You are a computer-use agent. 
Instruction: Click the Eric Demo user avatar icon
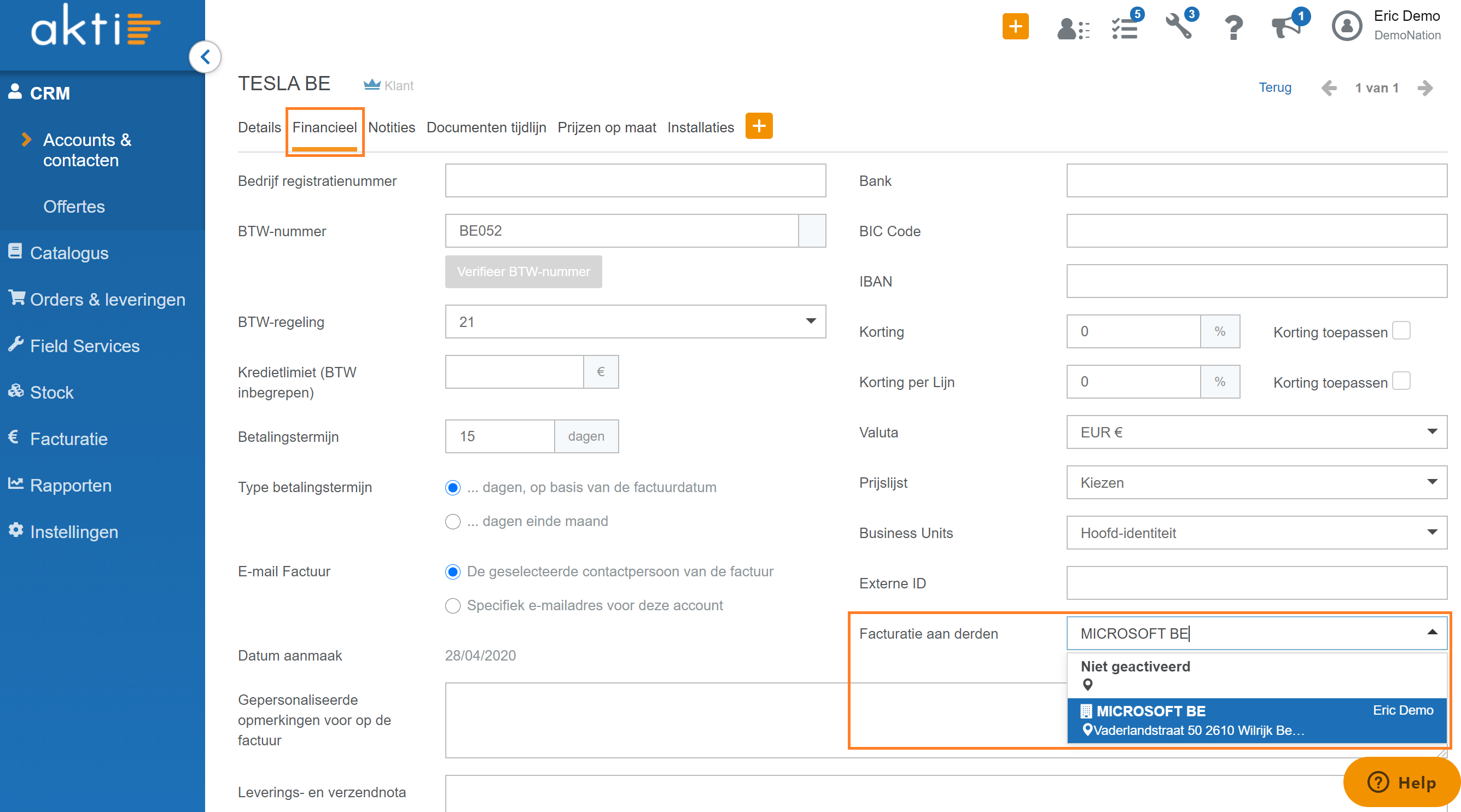pyautogui.click(x=1347, y=26)
